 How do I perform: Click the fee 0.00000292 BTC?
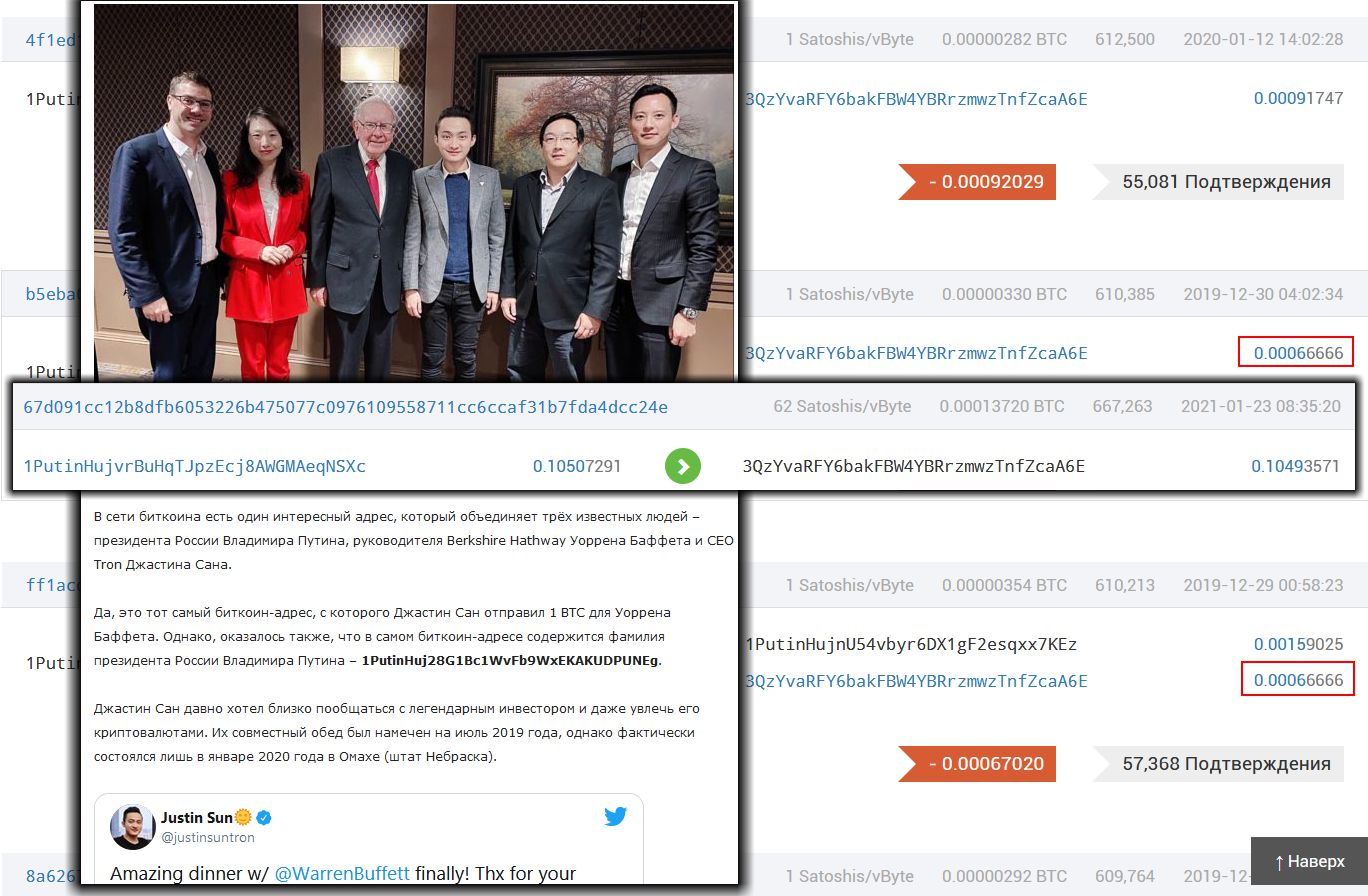coord(1004,877)
